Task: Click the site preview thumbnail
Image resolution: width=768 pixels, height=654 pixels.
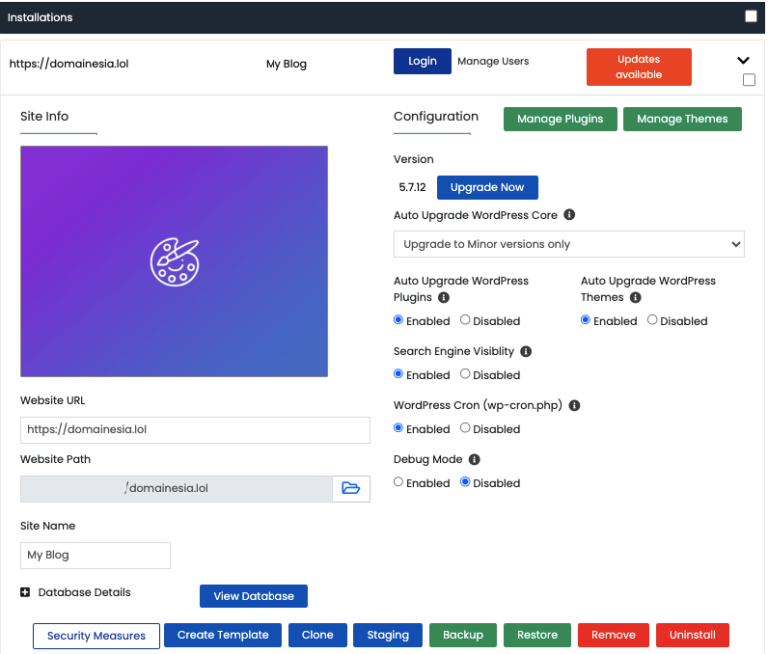Action: 174,261
